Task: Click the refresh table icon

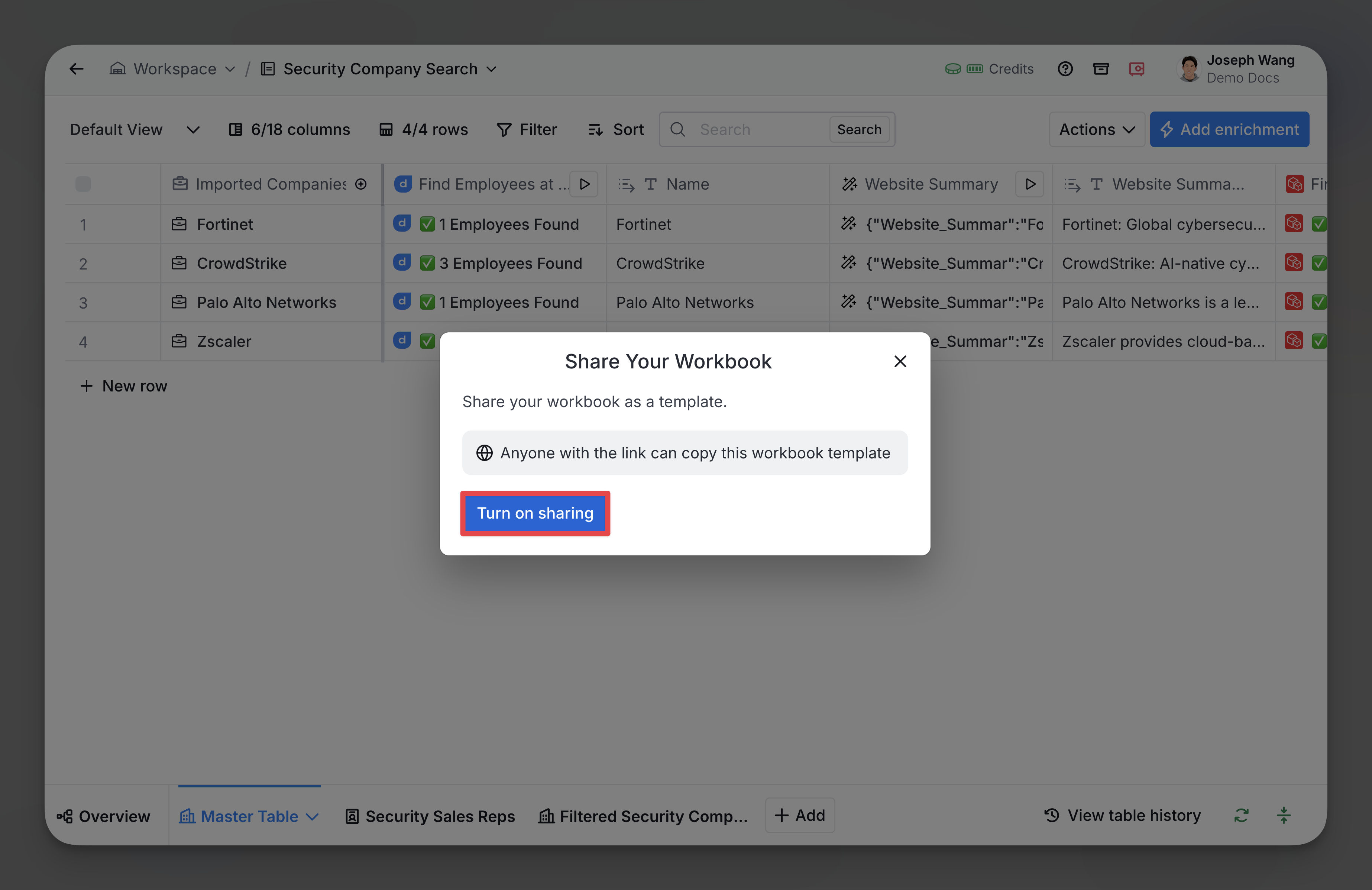Action: point(1241,815)
